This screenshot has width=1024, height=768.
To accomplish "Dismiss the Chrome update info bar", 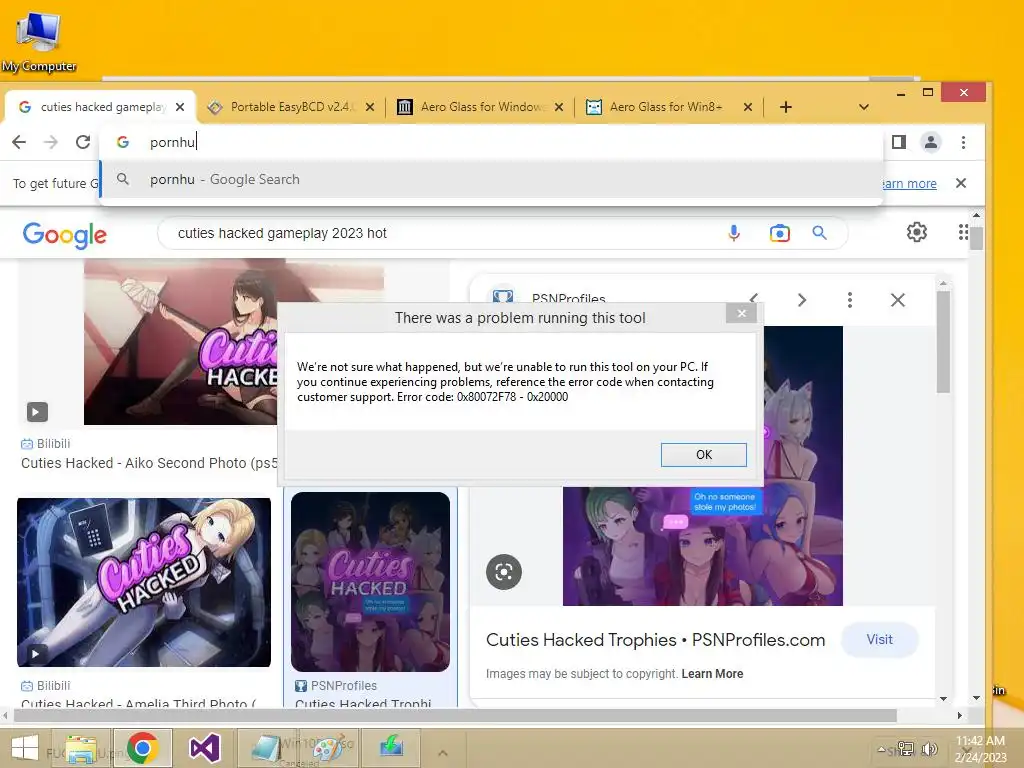I will (x=961, y=184).
